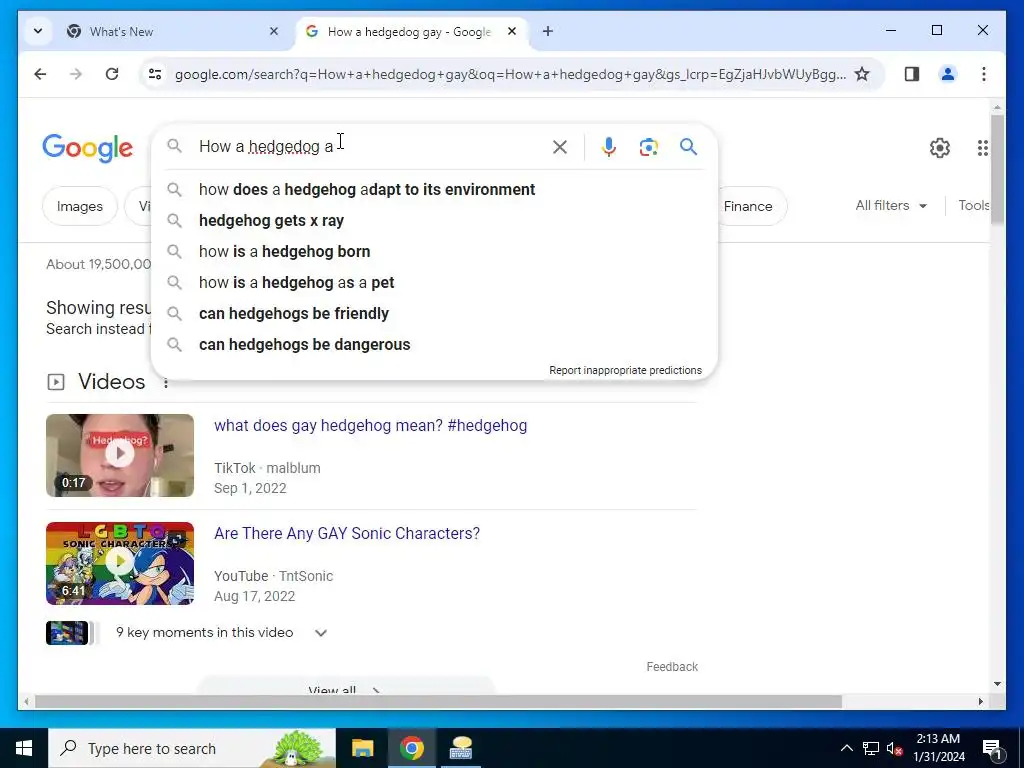Click the voice search microphone icon
This screenshot has height=768, width=1024.
(x=609, y=147)
